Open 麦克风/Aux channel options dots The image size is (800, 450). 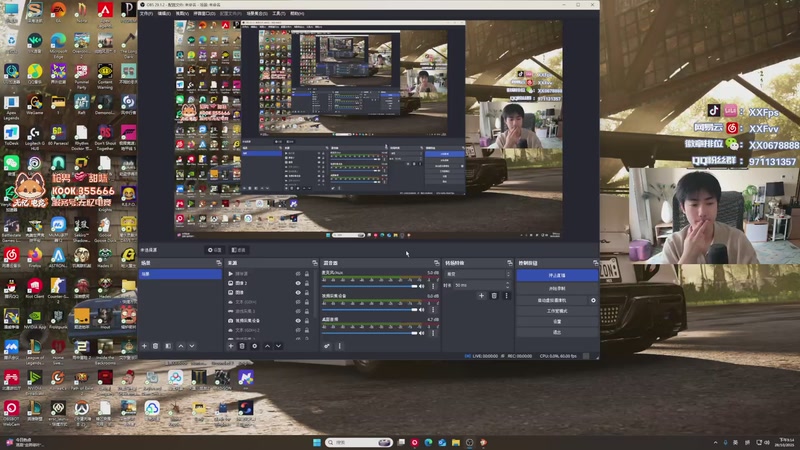pyautogui.click(x=433, y=286)
